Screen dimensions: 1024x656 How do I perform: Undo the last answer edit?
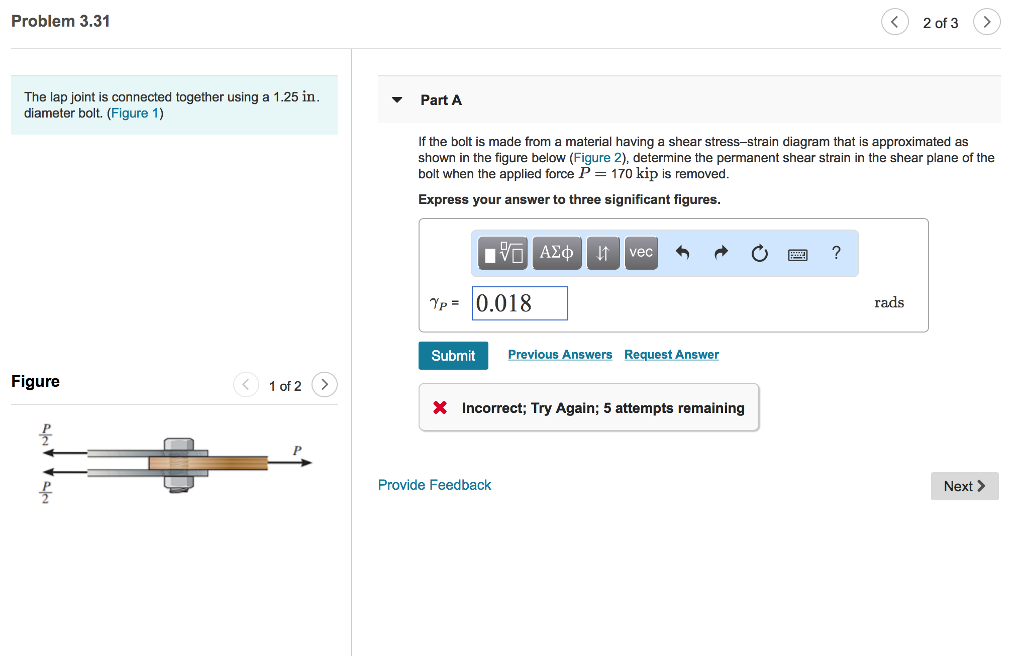[x=684, y=254]
